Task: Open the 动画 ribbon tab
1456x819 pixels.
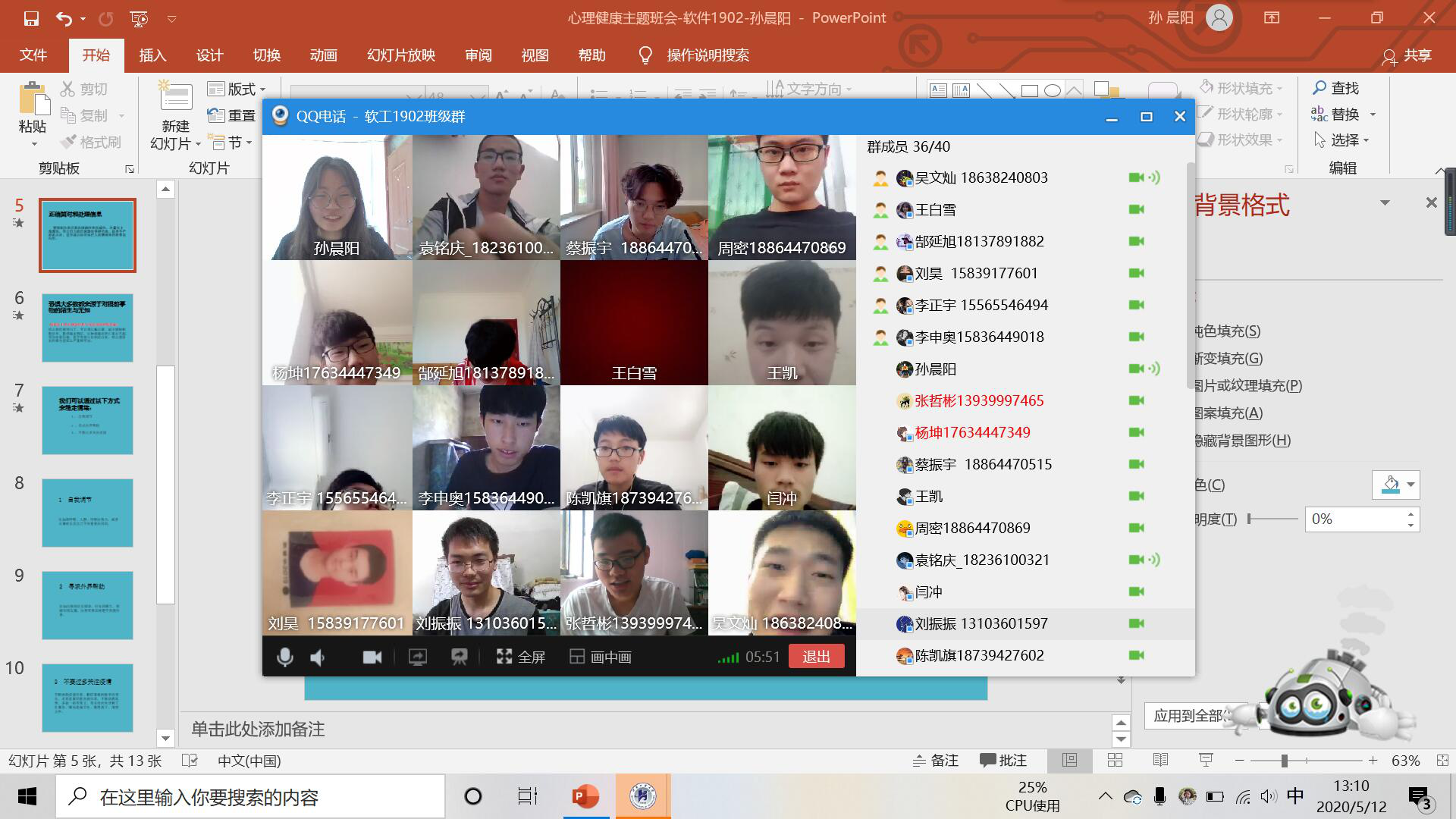Action: coord(324,55)
